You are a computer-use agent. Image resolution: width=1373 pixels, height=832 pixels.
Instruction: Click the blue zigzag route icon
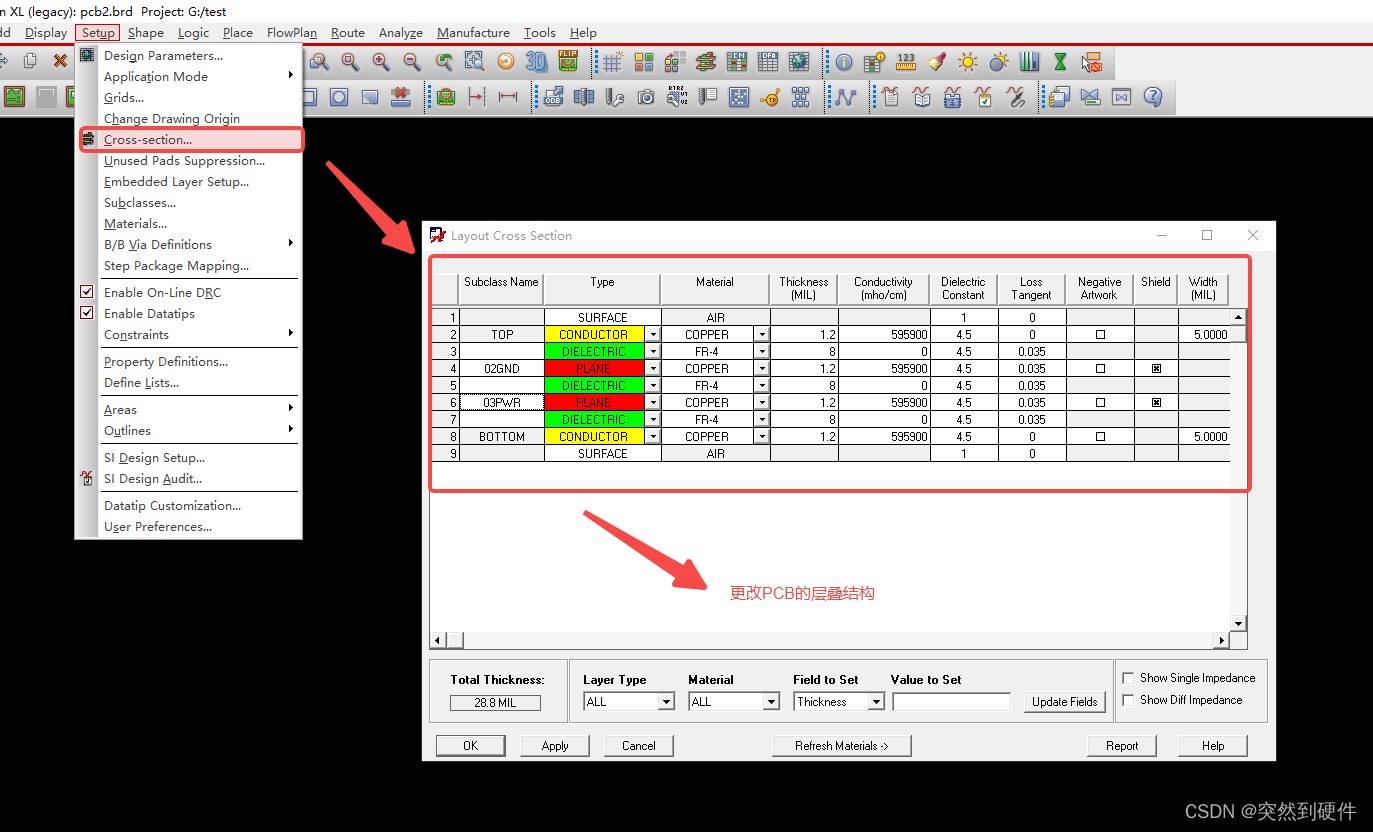845,97
